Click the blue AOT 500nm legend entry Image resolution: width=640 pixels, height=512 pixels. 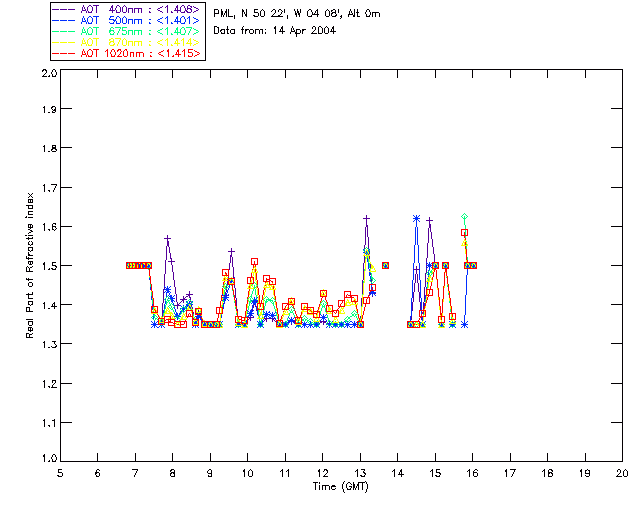click(126, 20)
